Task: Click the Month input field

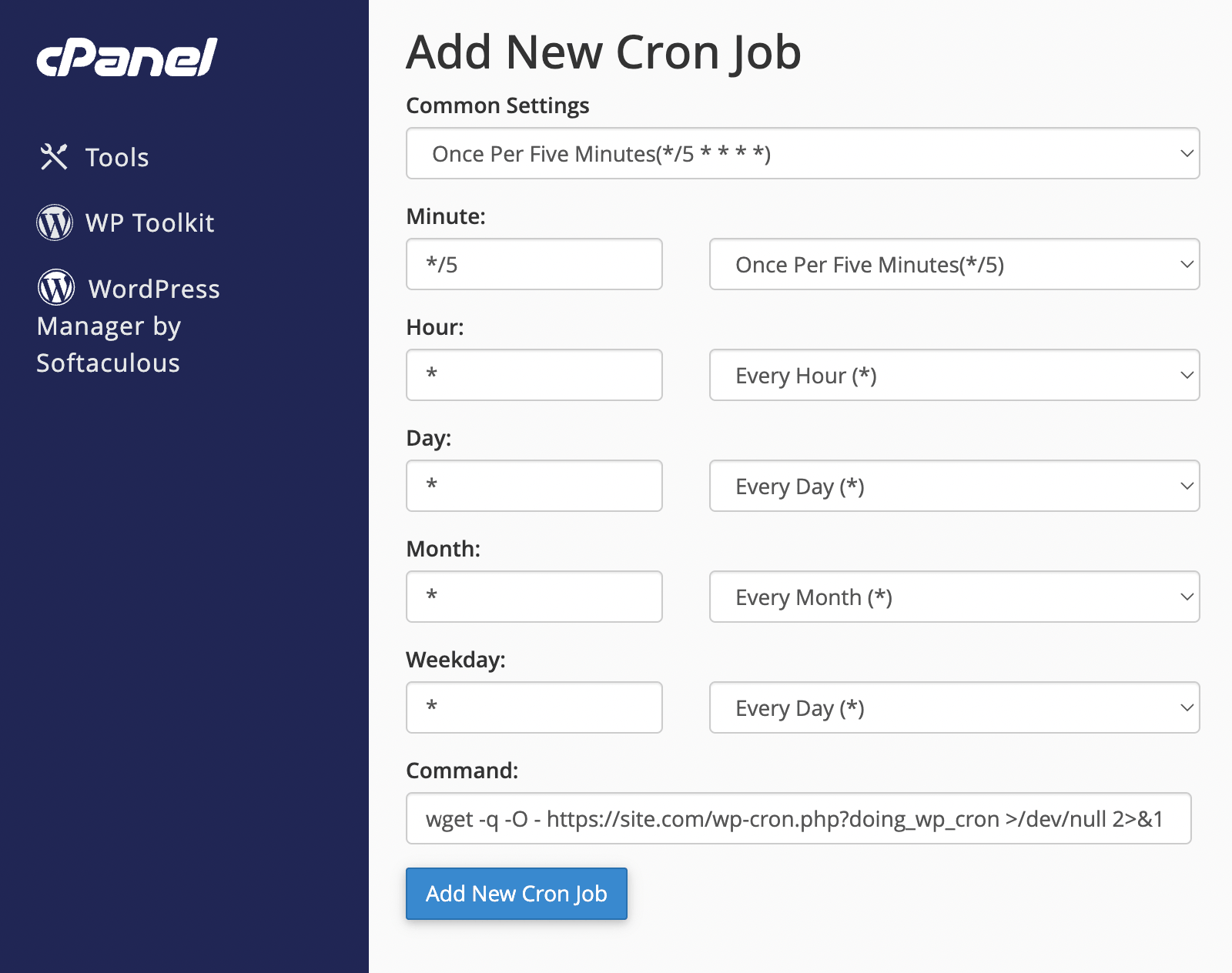Action: 534,597
